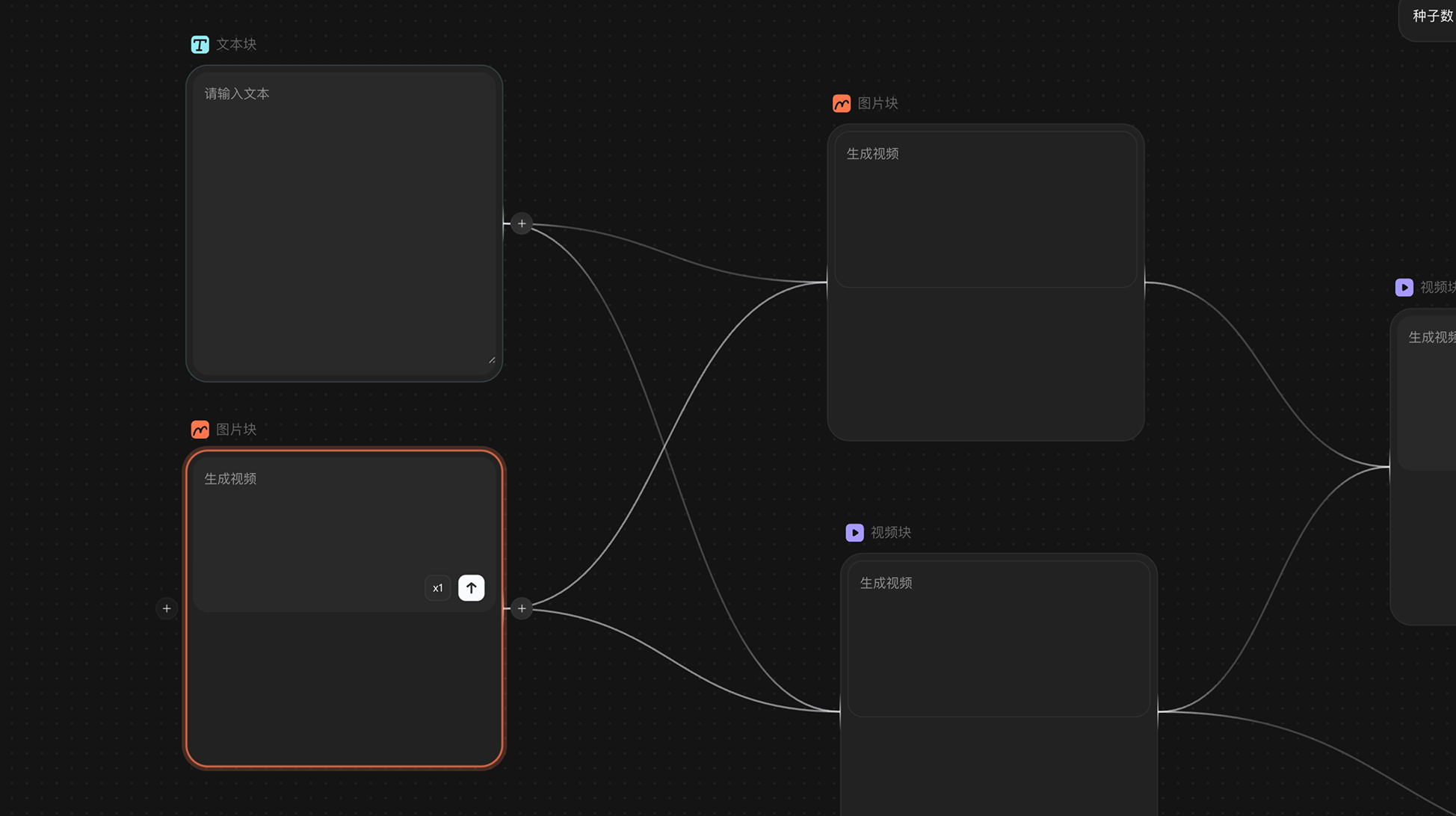The image size is (1456, 816).
Task: Click the resize handle at the text block corner
Action: 492,360
